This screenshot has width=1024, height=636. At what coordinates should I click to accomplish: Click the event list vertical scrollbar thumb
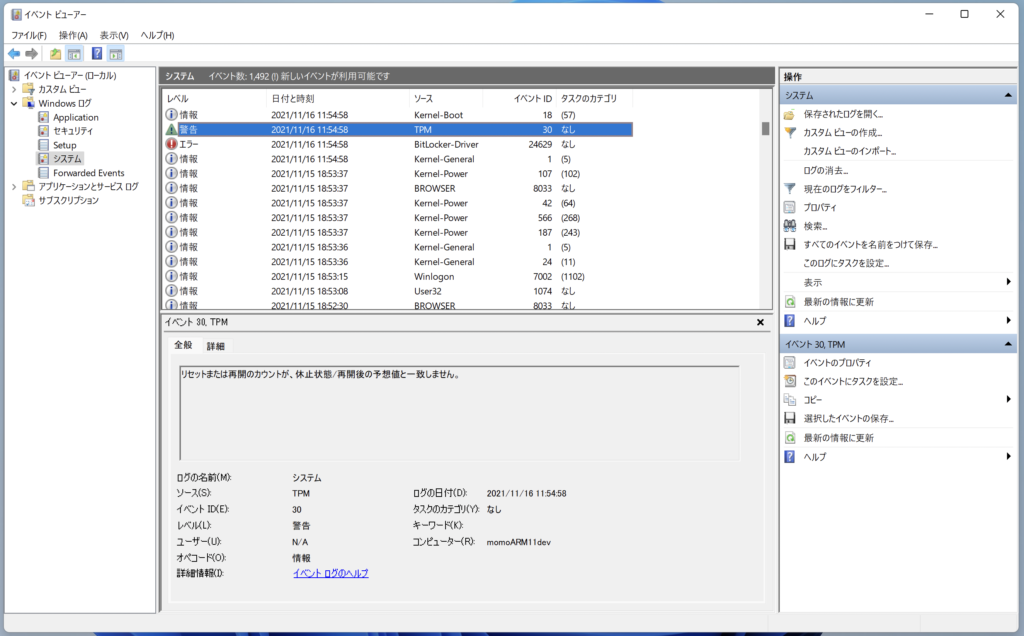(x=765, y=128)
